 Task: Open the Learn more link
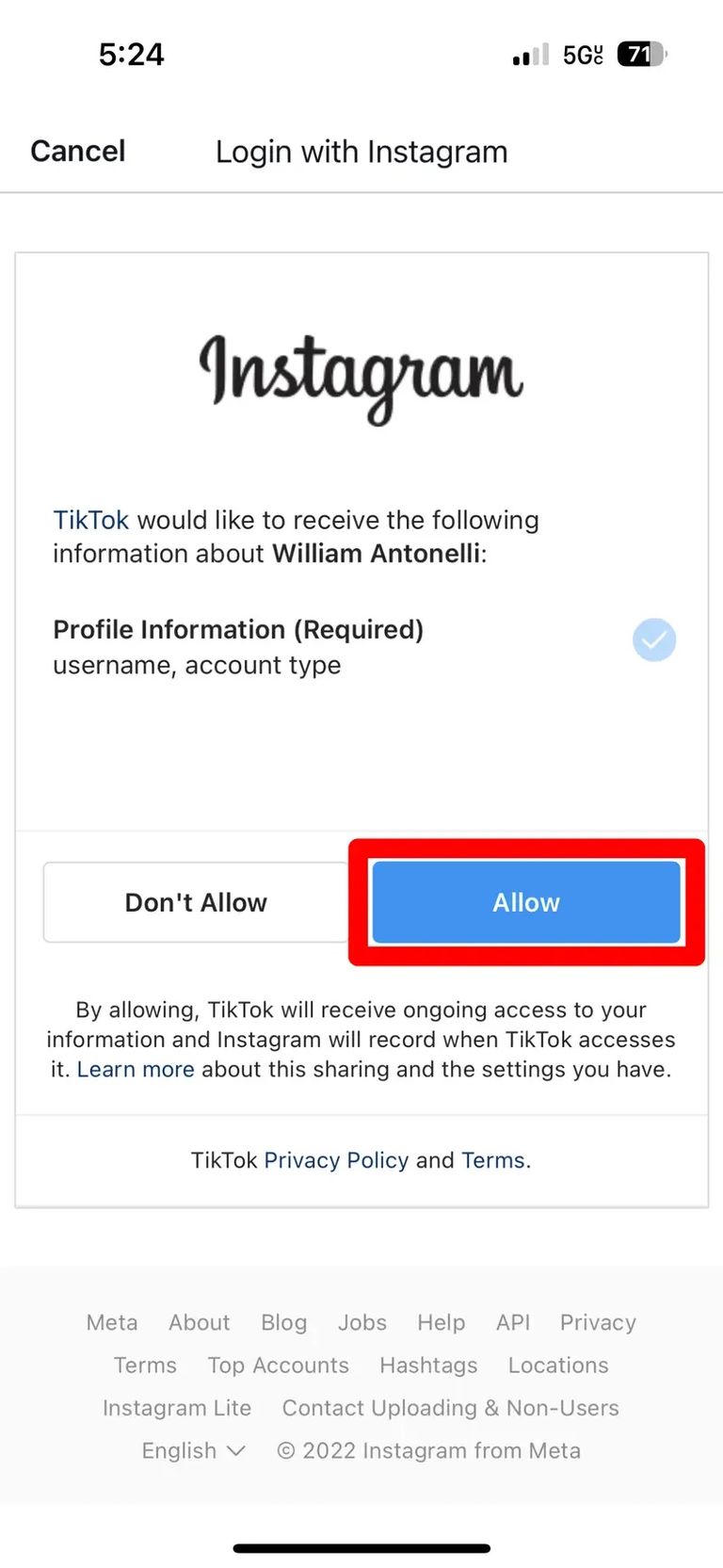coord(136,1069)
